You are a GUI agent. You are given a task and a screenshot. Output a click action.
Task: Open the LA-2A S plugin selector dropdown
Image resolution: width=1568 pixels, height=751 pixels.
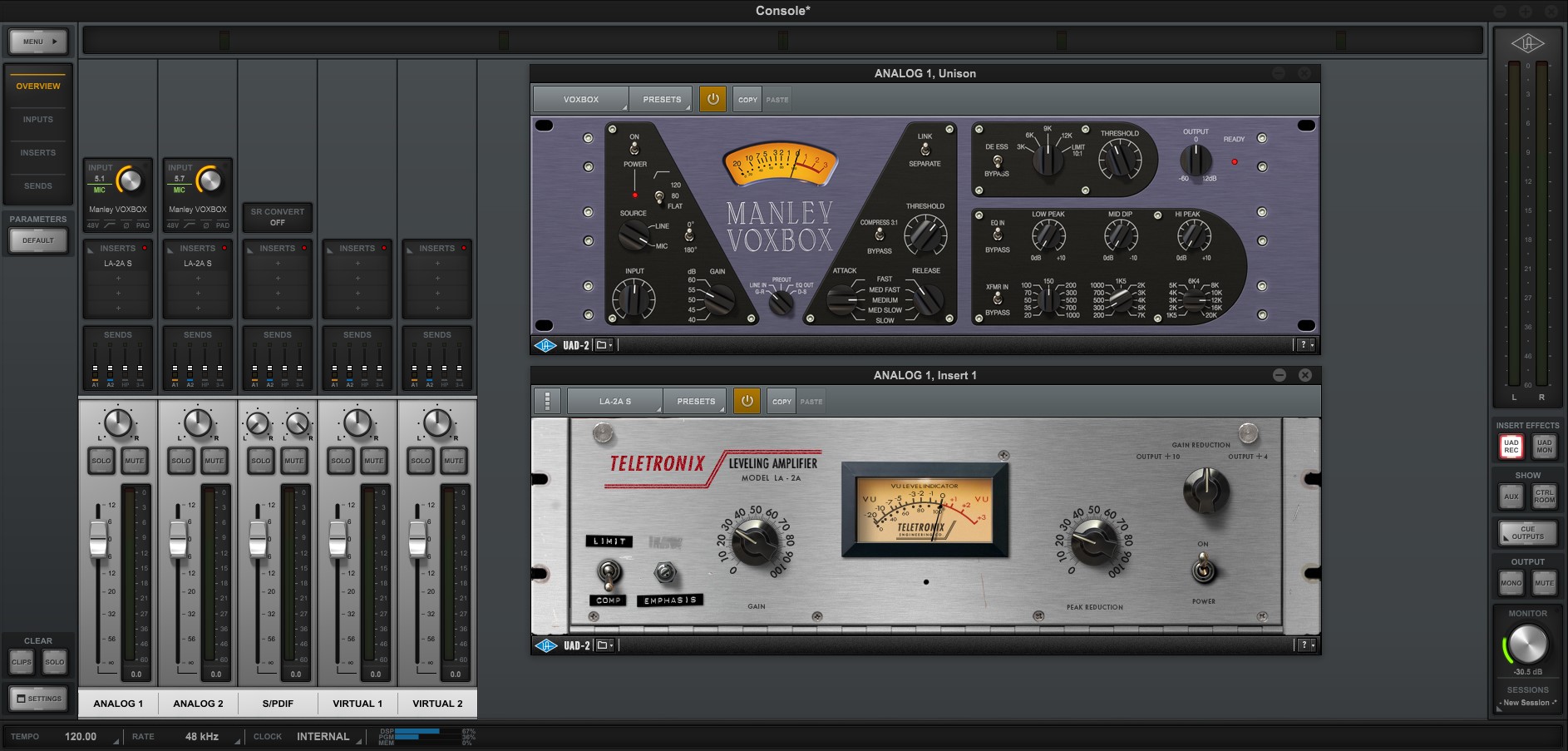point(615,401)
